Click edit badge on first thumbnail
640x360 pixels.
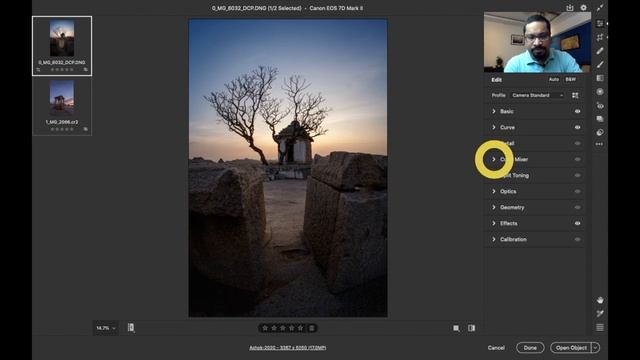coord(86,70)
